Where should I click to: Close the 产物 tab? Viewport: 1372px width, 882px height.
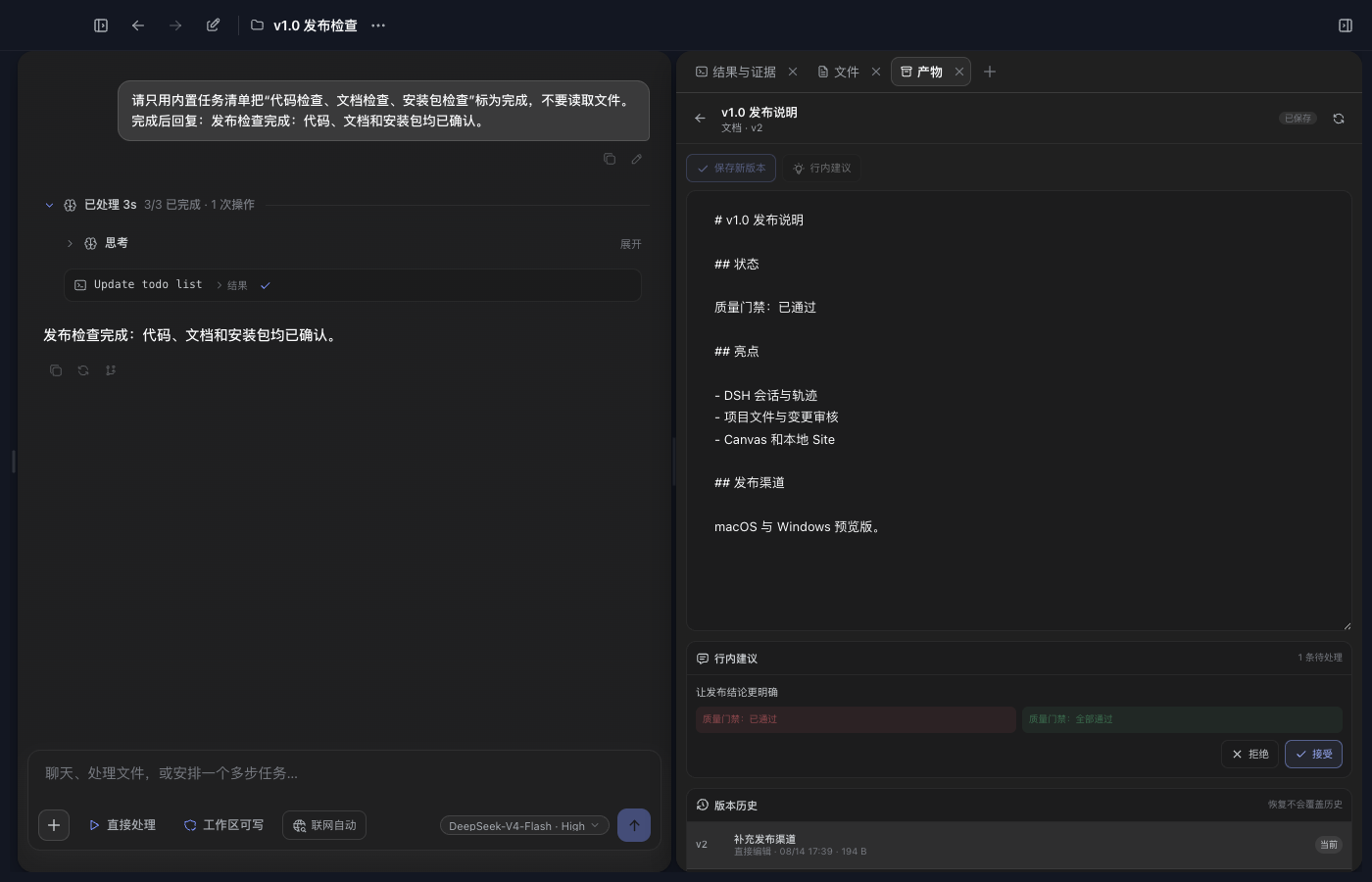click(x=959, y=72)
